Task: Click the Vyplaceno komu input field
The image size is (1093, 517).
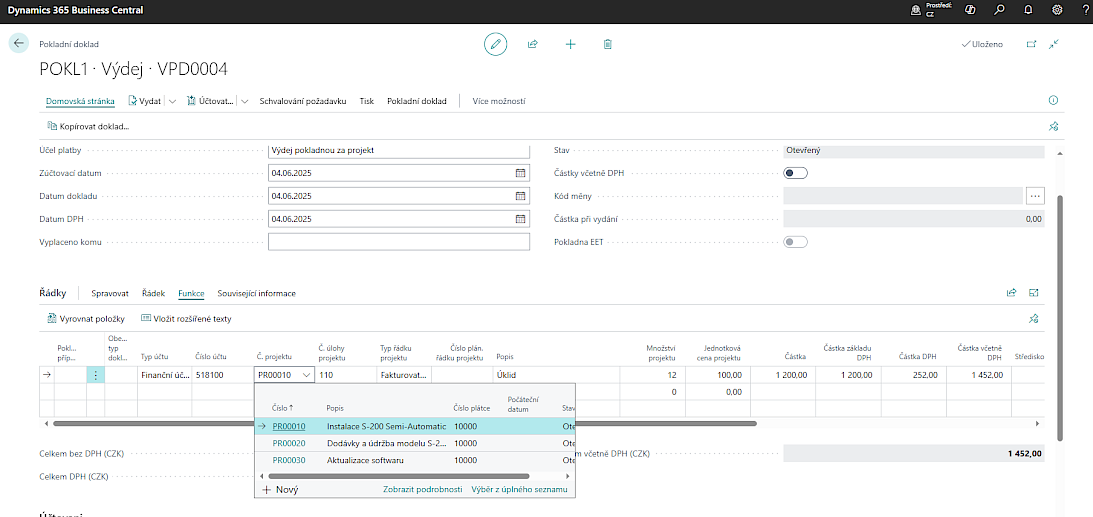Action: 398,242
